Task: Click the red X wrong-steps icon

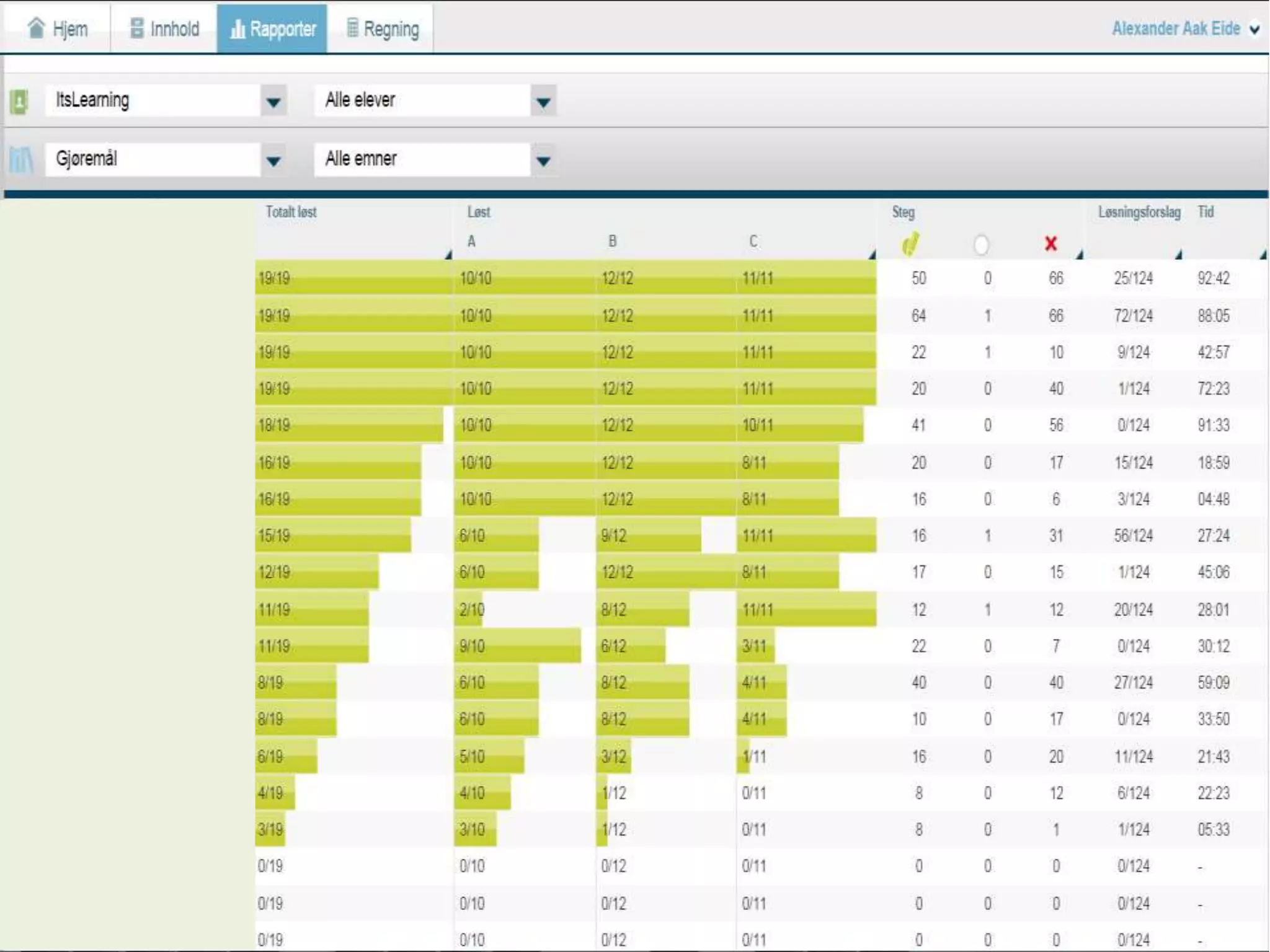Action: (1050, 244)
